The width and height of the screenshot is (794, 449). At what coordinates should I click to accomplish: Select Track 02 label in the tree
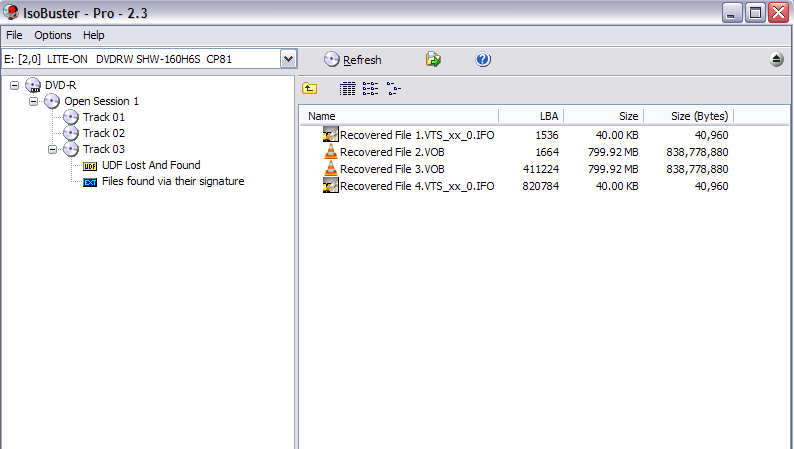click(104, 133)
